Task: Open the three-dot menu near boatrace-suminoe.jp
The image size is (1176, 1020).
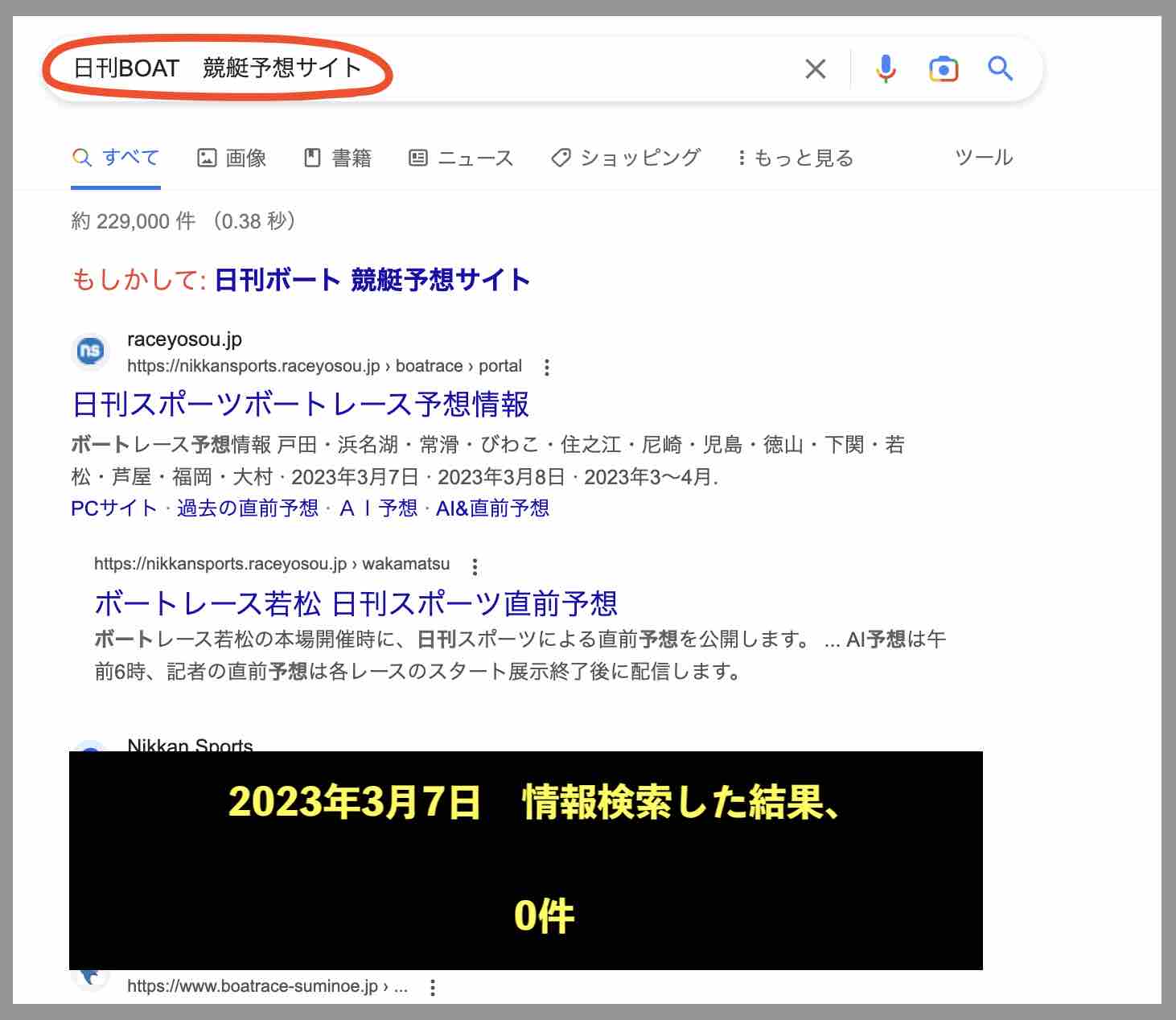Action: (433, 987)
